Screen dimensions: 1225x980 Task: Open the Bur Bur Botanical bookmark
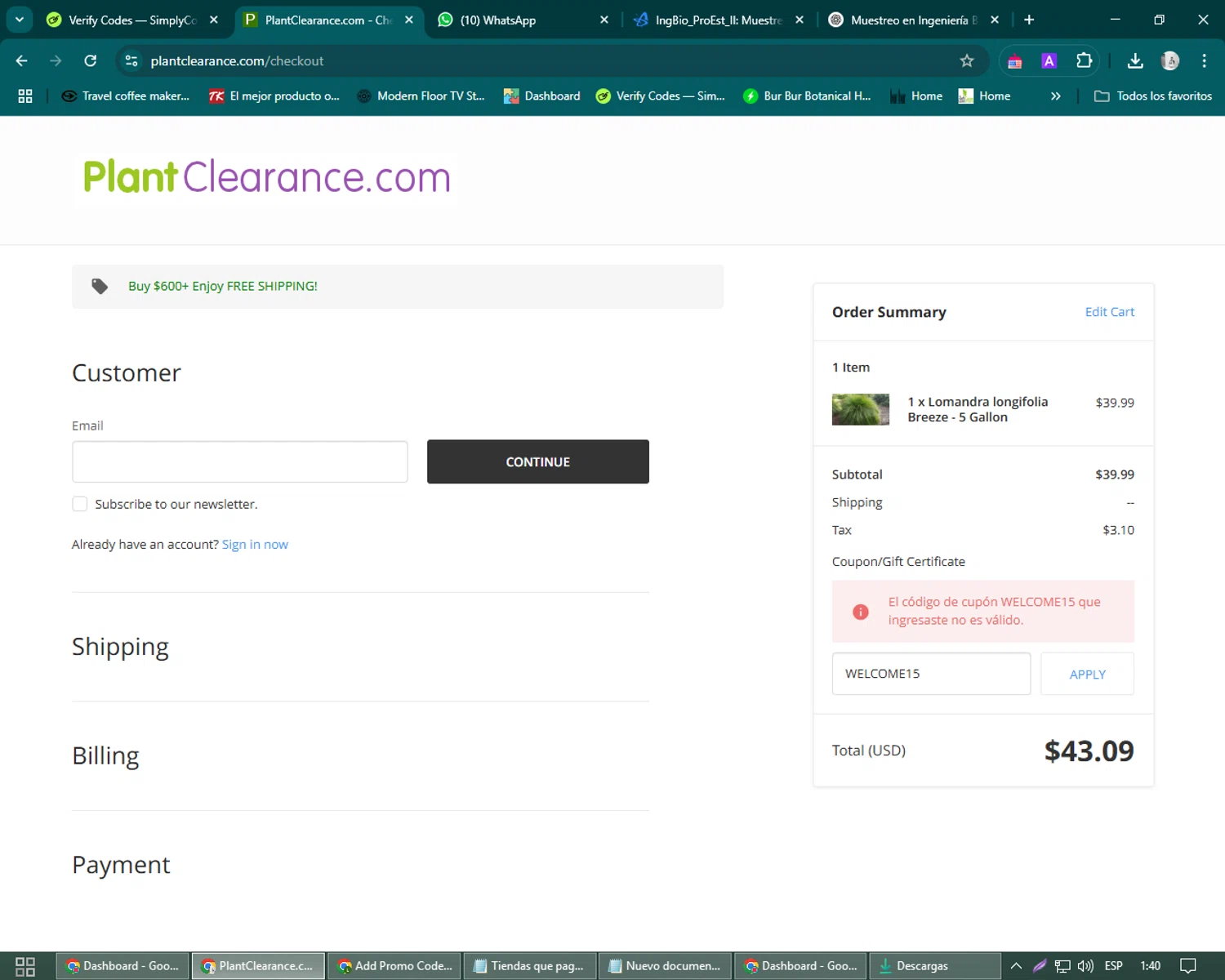click(808, 96)
